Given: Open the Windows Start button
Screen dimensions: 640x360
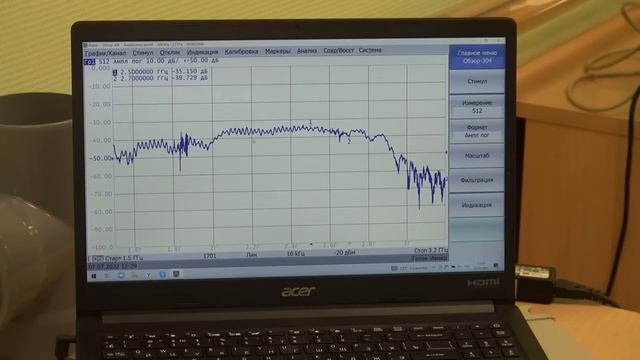Looking at the screenshot, I should (x=94, y=276).
